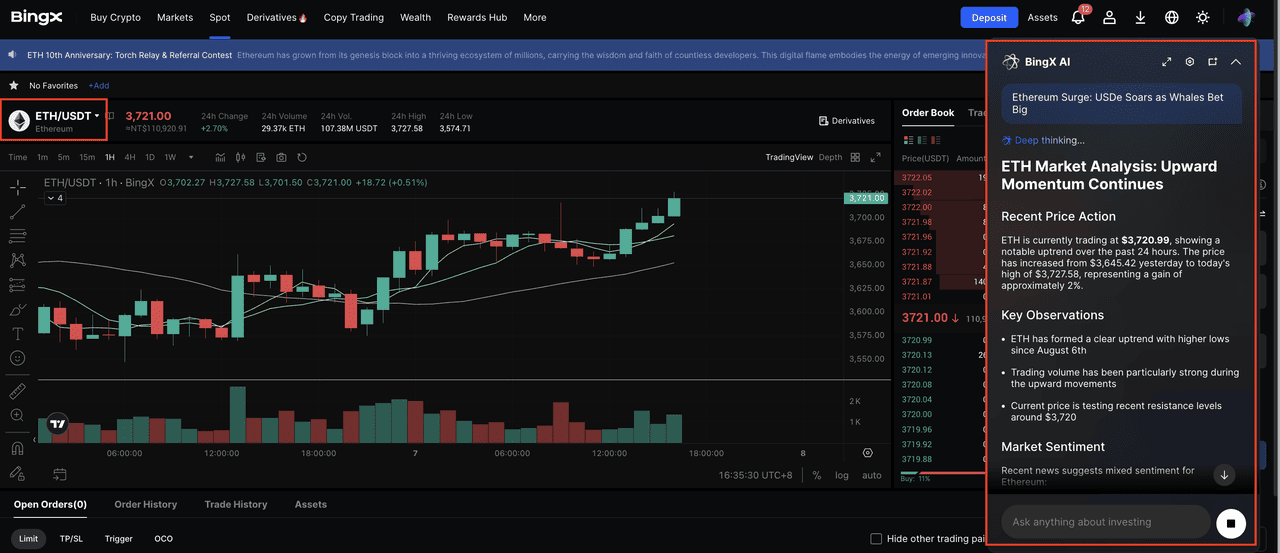This screenshot has height=553, width=1280.
Task: Open chart settings edit icon
Action: pos(260,157)
